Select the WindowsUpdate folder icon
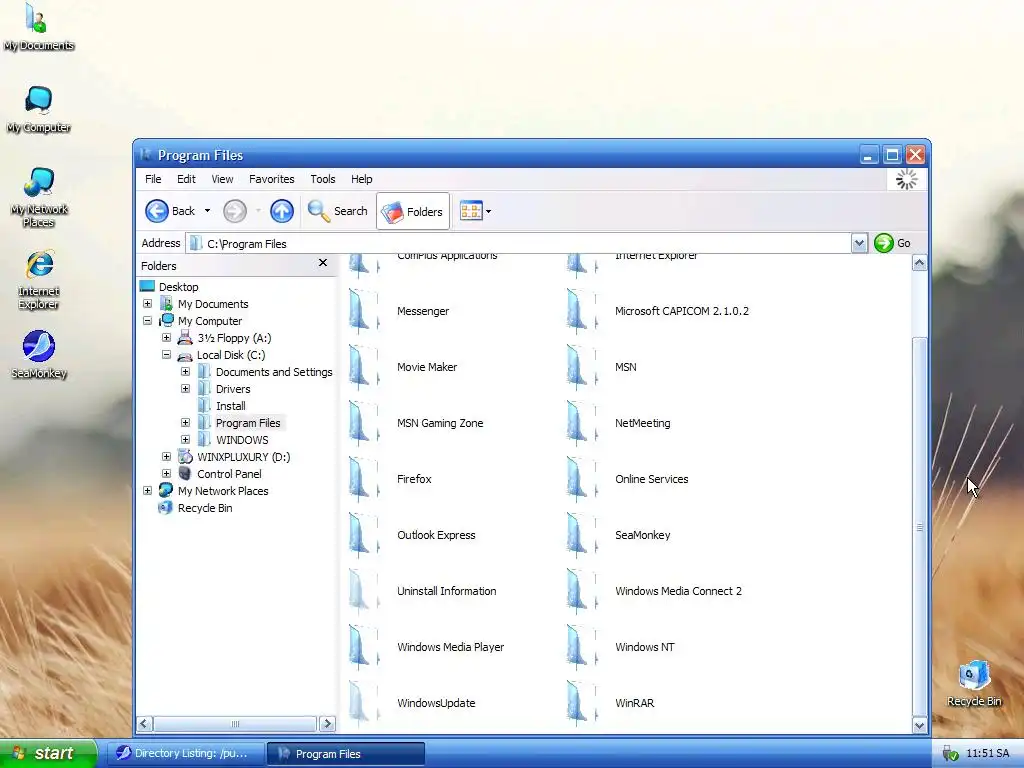 [364, 703]
